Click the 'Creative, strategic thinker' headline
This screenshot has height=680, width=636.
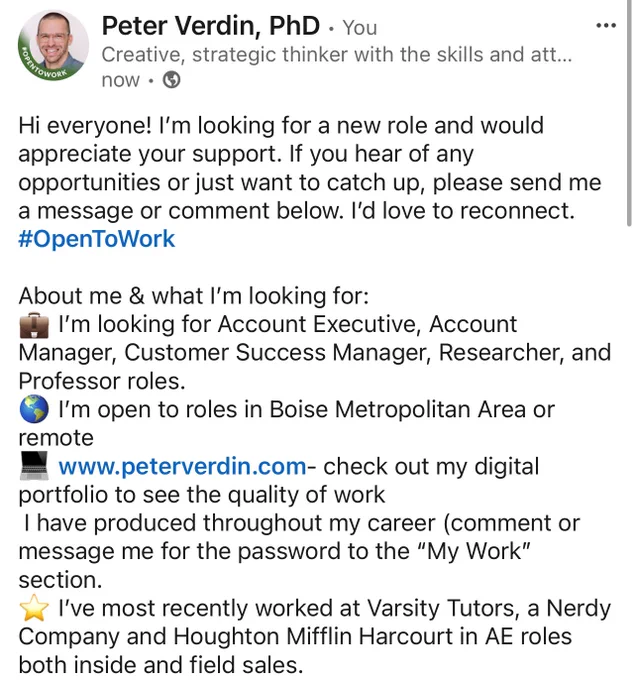tap(336, 55)
